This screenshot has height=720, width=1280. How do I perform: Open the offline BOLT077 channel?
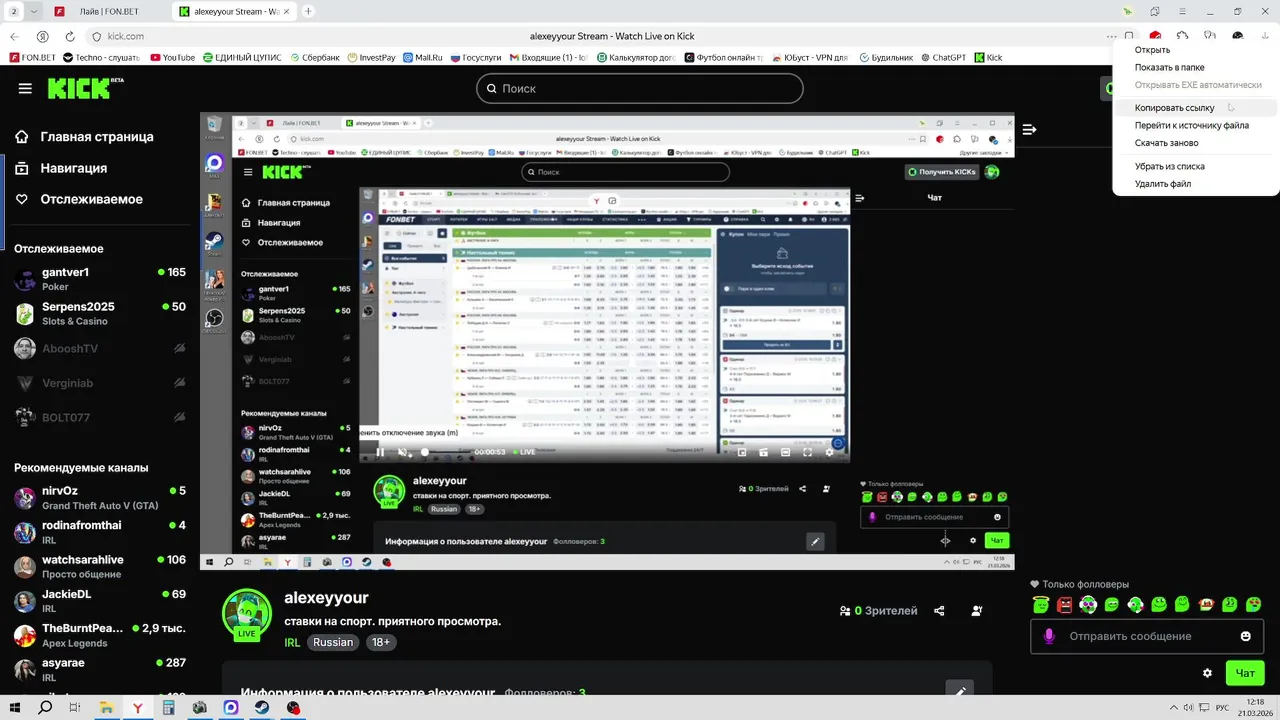(100, 418)
